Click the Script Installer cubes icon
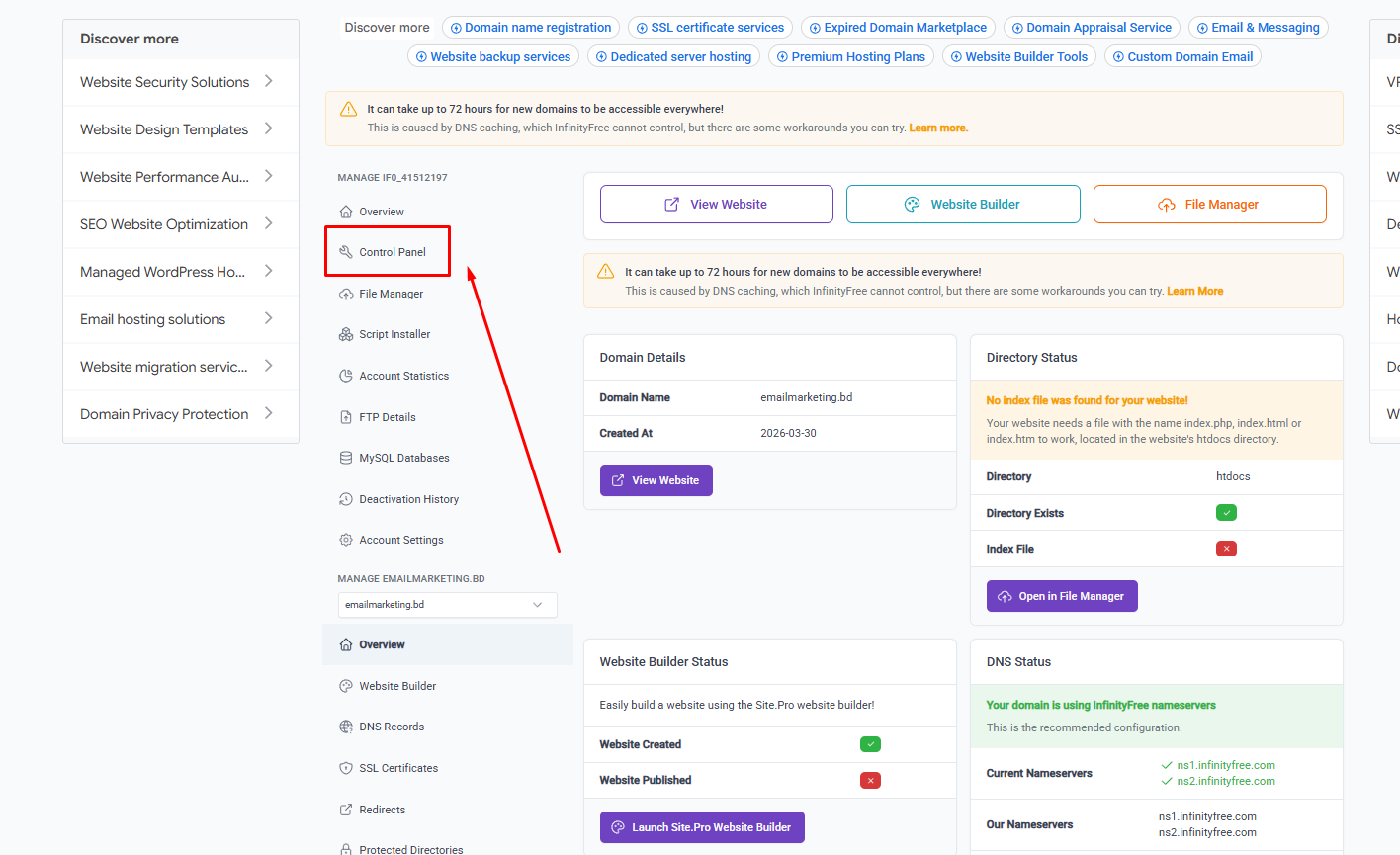1400x855 pixels. pos(346,334)
